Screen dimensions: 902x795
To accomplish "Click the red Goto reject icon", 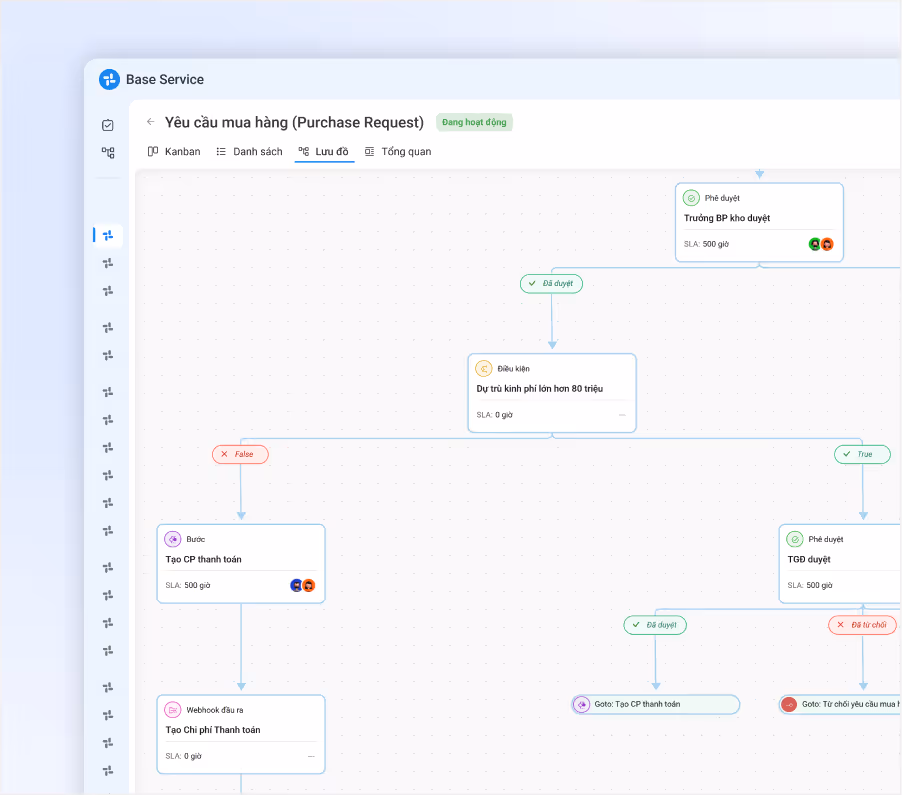I will [x=789, y=704].
